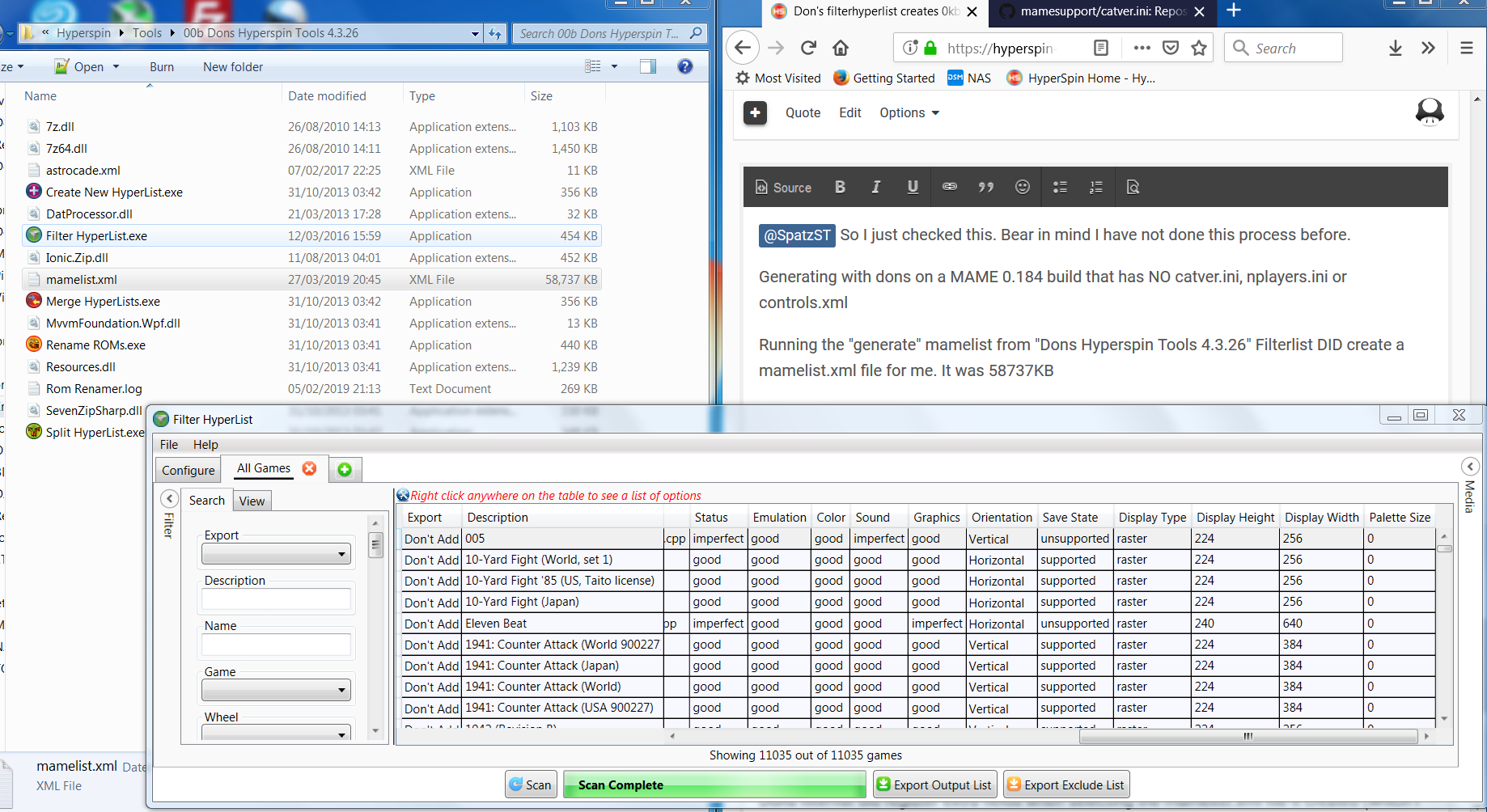
Task: Click the bold formatting icon in editor
Action: (840, 187)
